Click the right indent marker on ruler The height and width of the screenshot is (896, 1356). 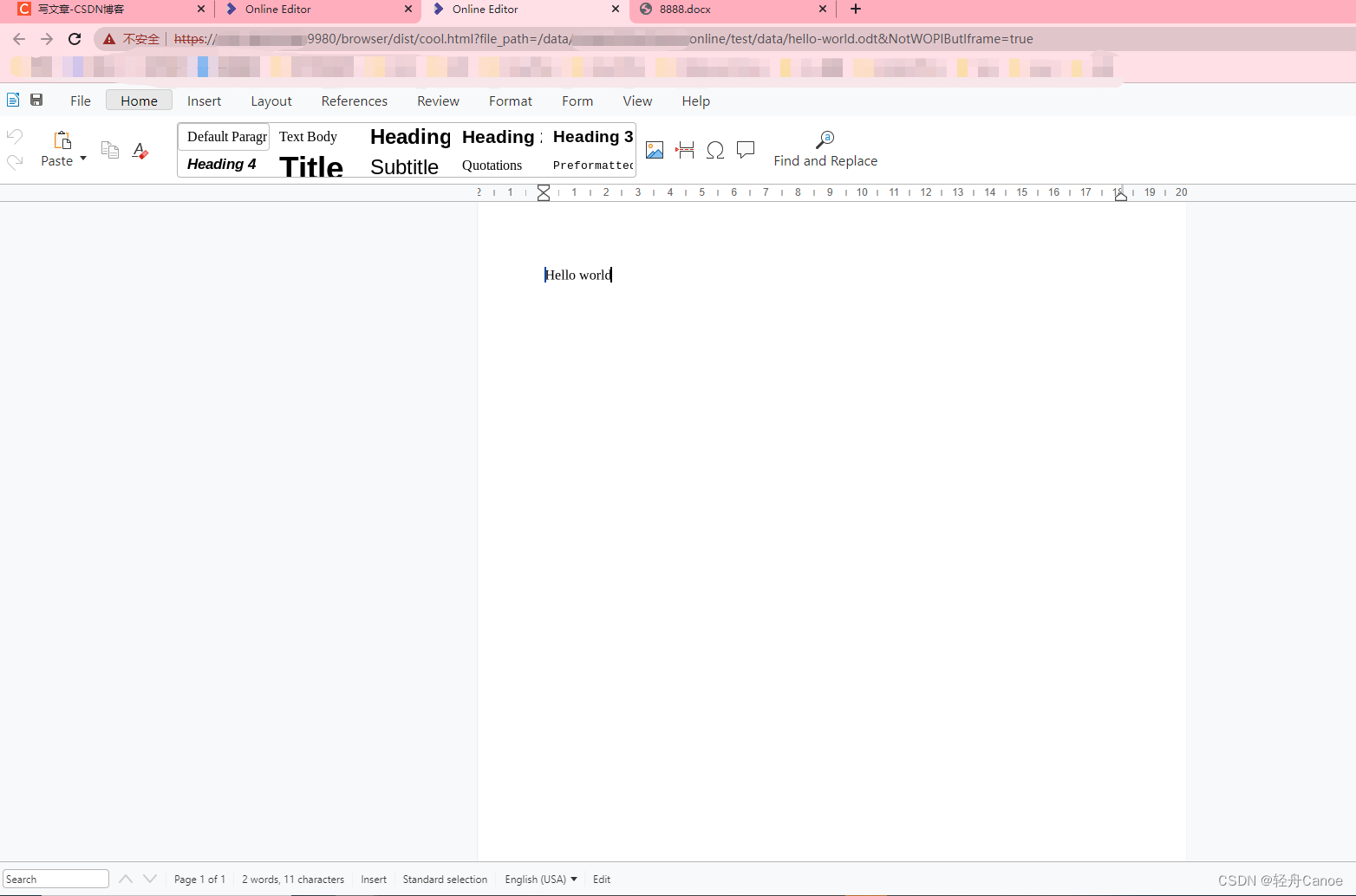point(1121,195)
